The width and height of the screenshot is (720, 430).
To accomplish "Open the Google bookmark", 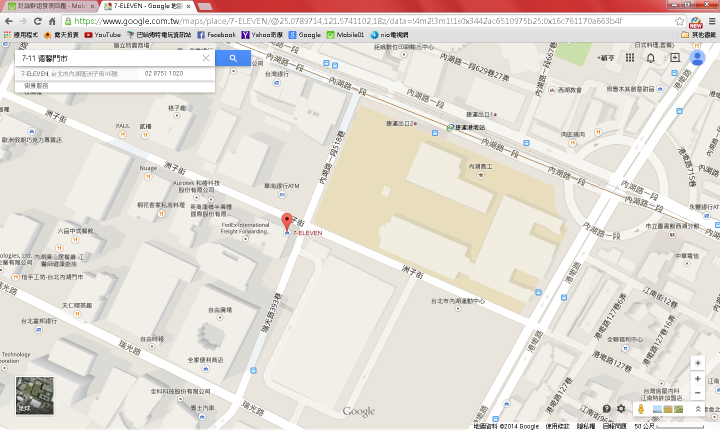I will 305,35.
